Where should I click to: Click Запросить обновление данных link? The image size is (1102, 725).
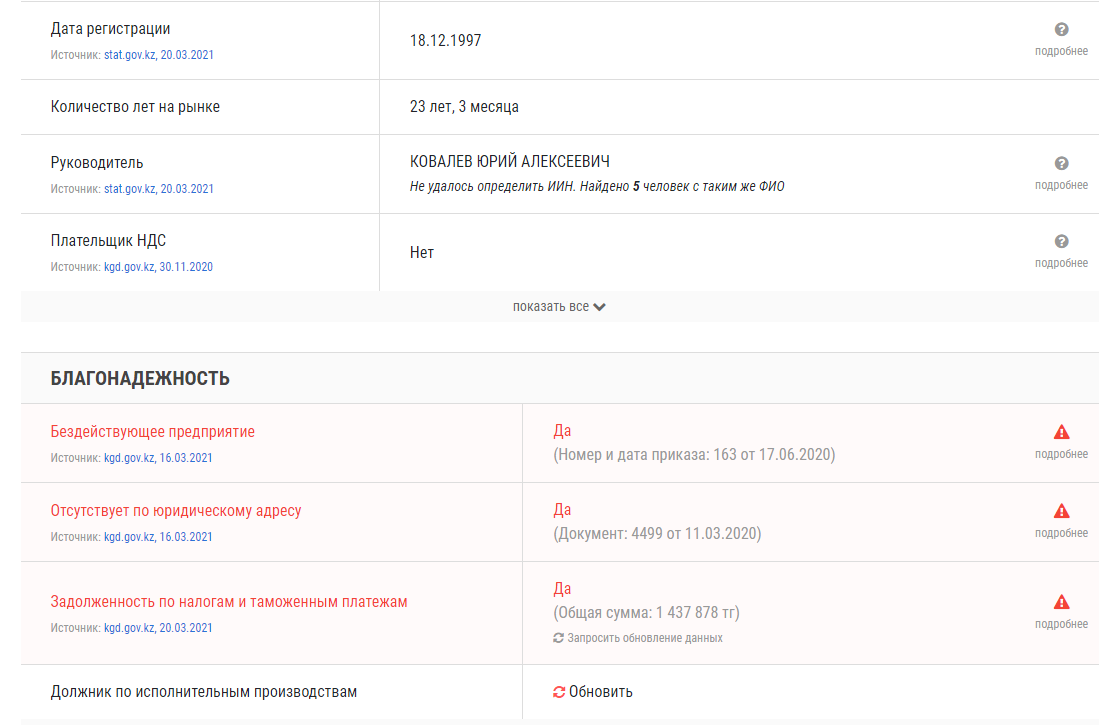[x=644, y=638]
